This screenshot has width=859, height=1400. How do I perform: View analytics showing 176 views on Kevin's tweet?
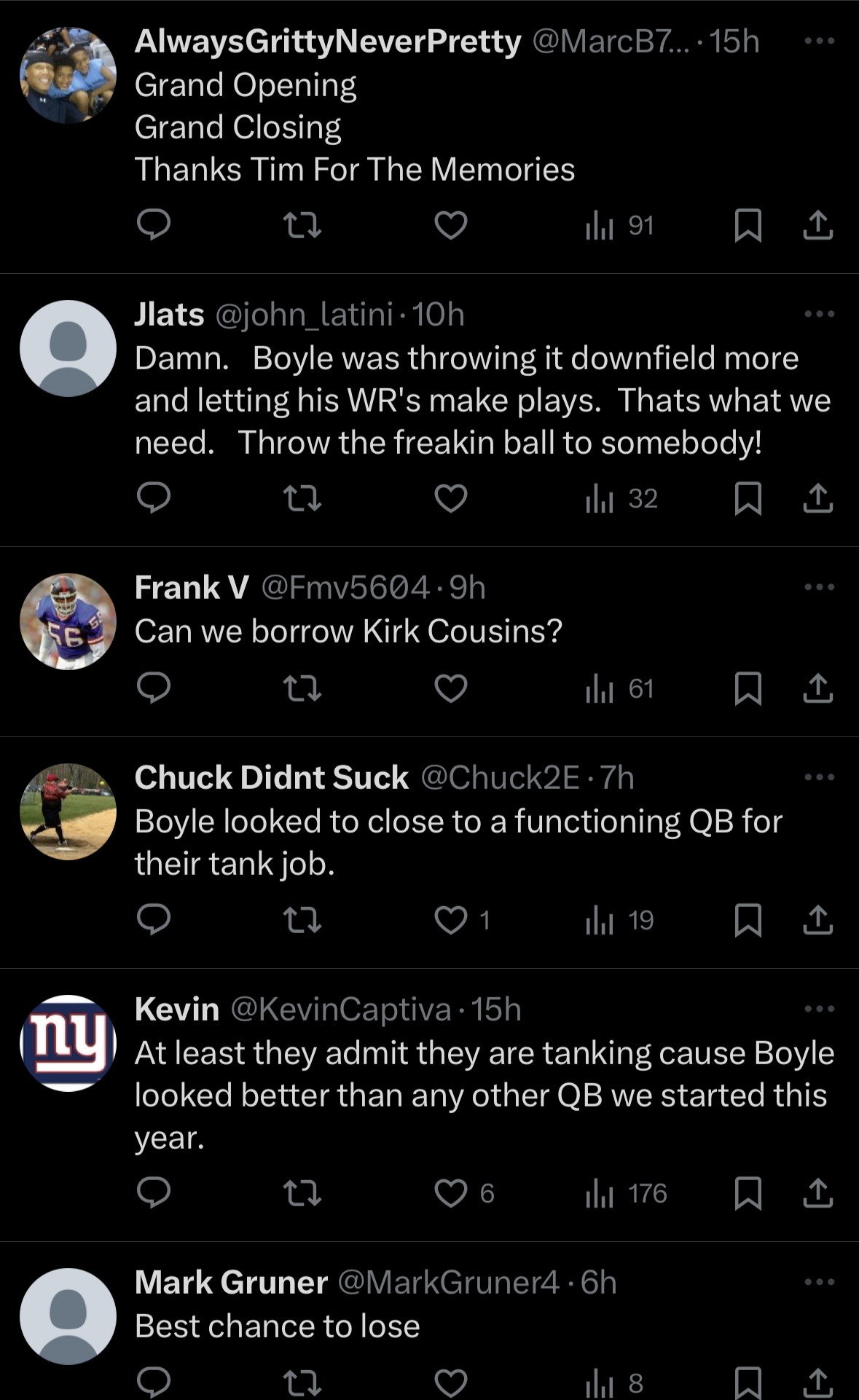click(627, 1193)
